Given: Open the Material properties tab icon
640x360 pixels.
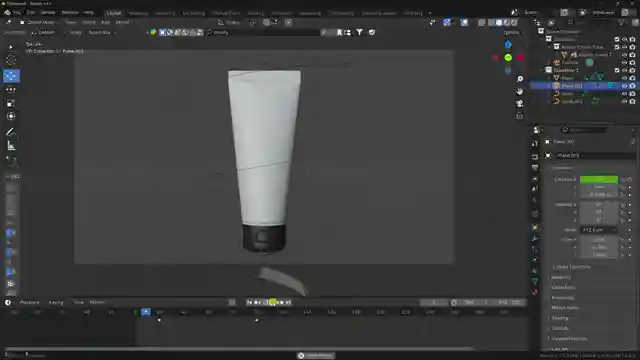Looking at the screenshot, I should point(535,292).
